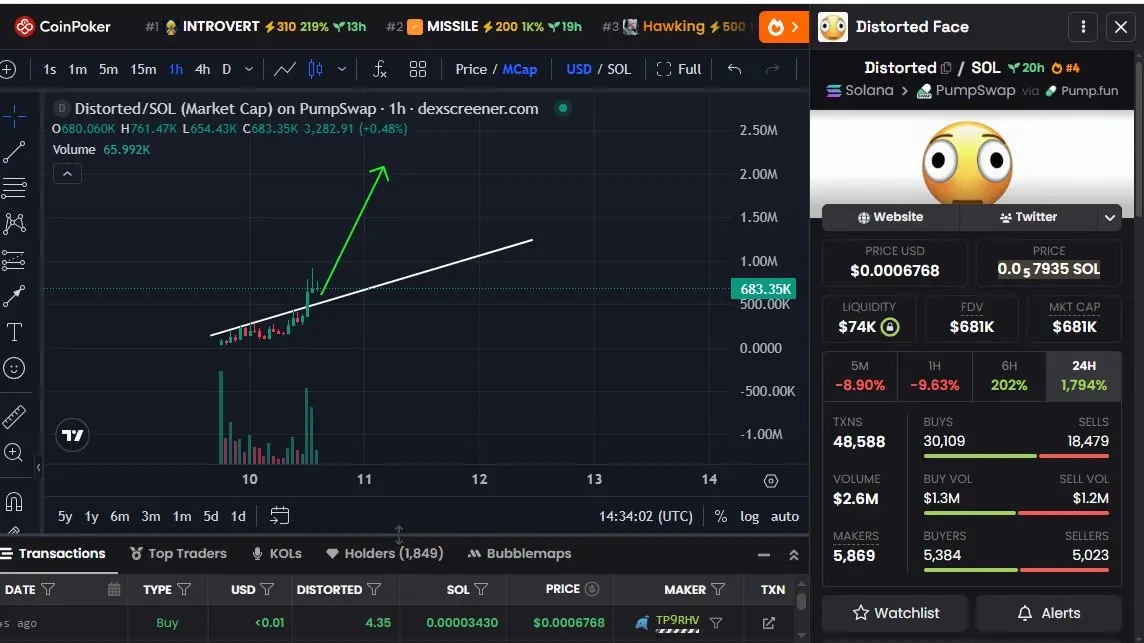Select the 24H stats tab

tap(1083, 376)
